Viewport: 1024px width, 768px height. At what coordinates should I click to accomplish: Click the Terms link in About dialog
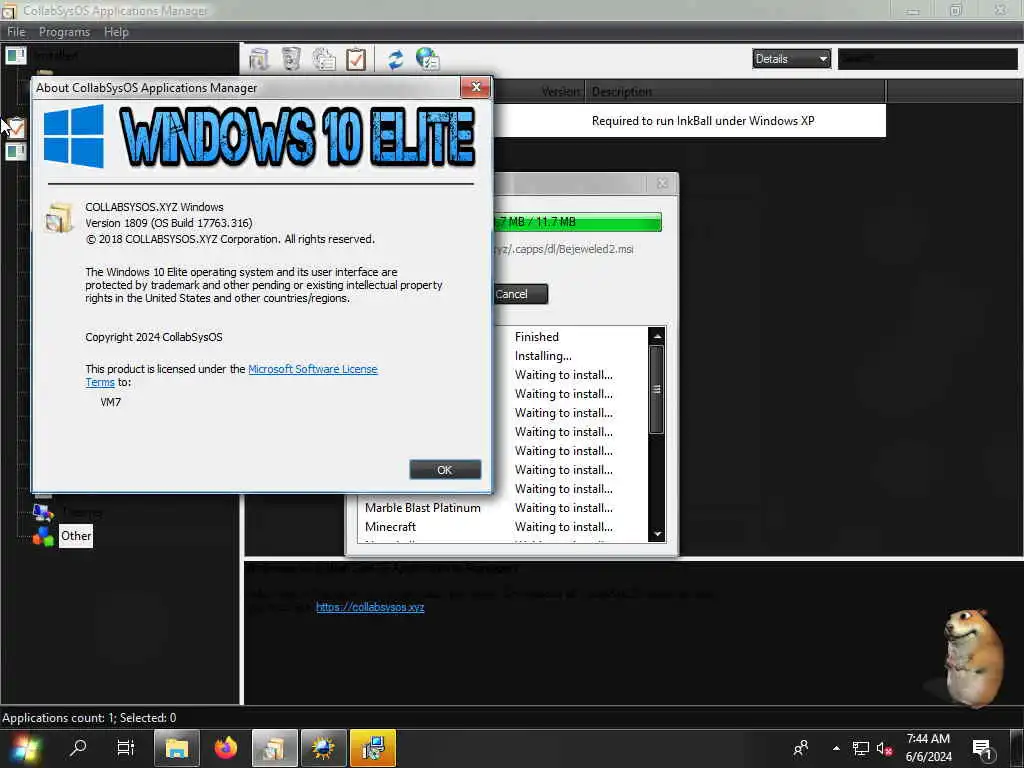tap(100, 382)
